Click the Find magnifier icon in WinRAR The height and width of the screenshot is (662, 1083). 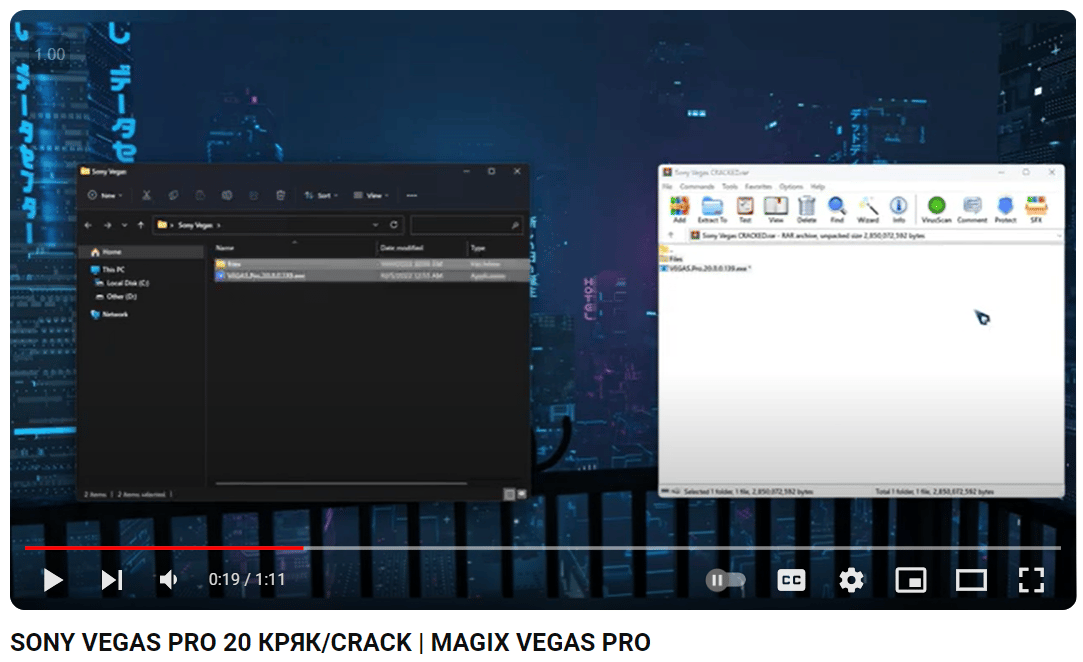[837, 209]
